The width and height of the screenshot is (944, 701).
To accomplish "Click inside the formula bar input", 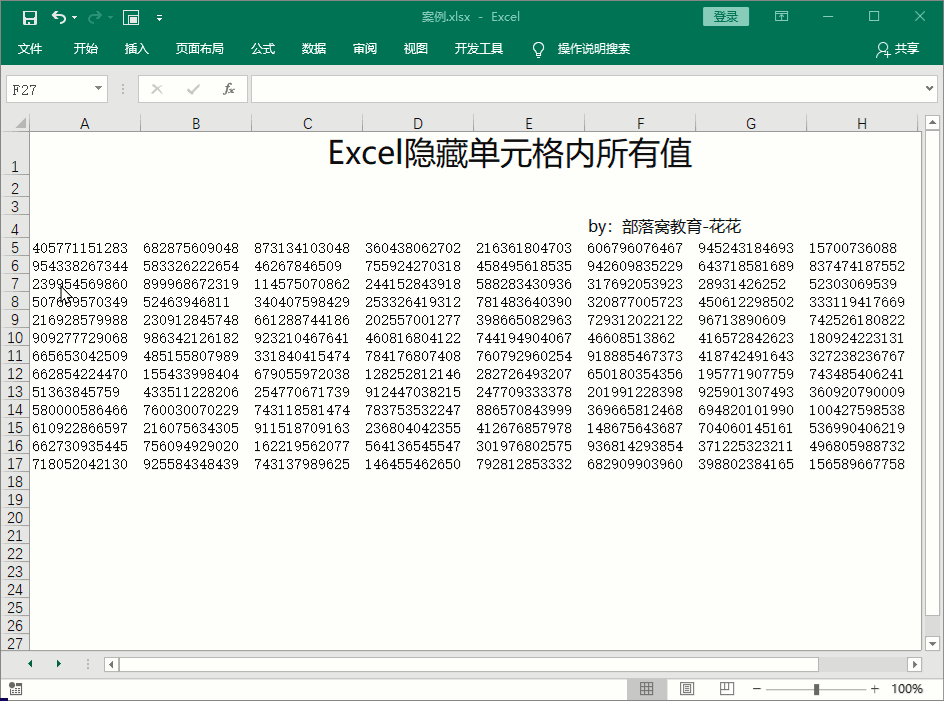I will click(x=585, y=89).
